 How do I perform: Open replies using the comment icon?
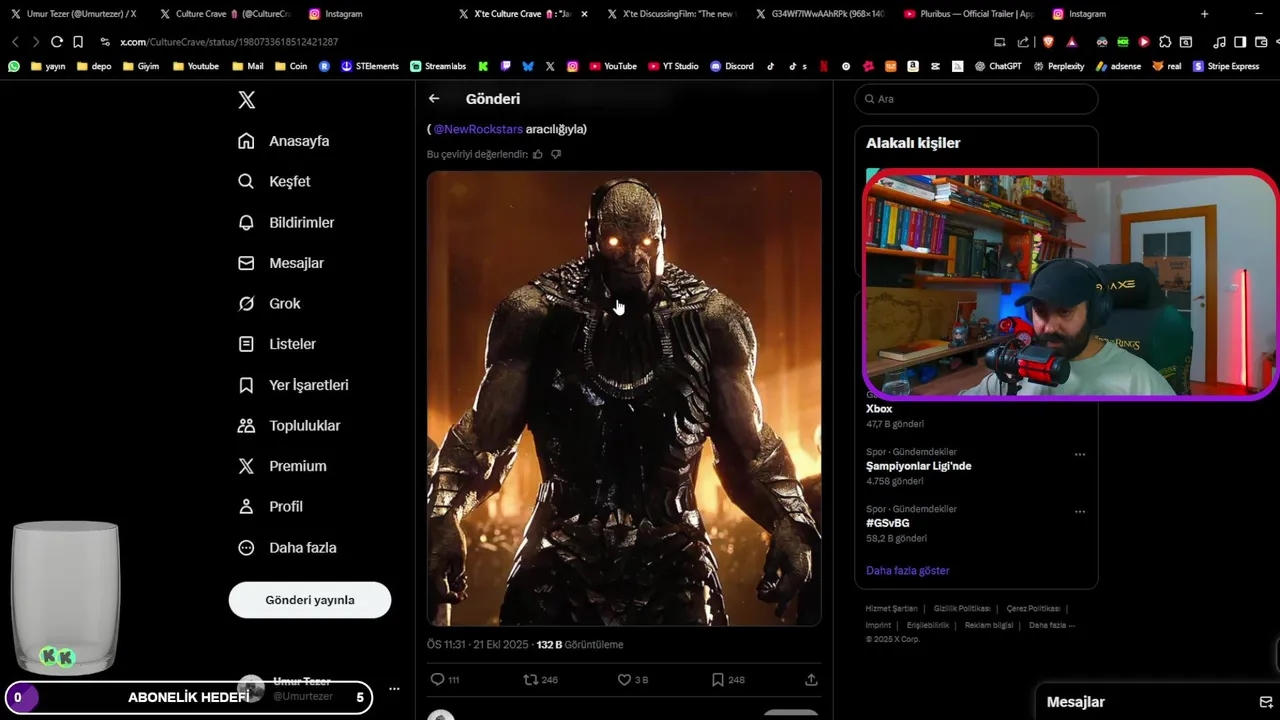(x=437, y=679)
